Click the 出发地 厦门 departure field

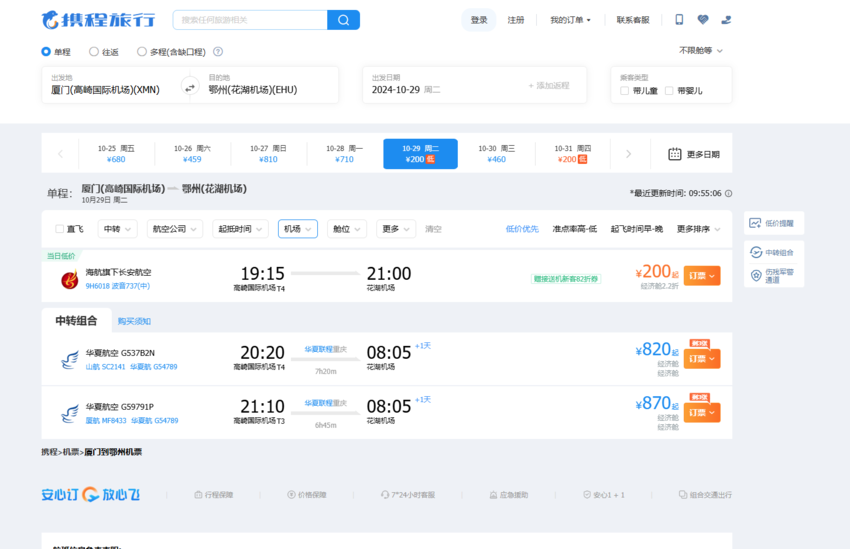tap(112, 85)
